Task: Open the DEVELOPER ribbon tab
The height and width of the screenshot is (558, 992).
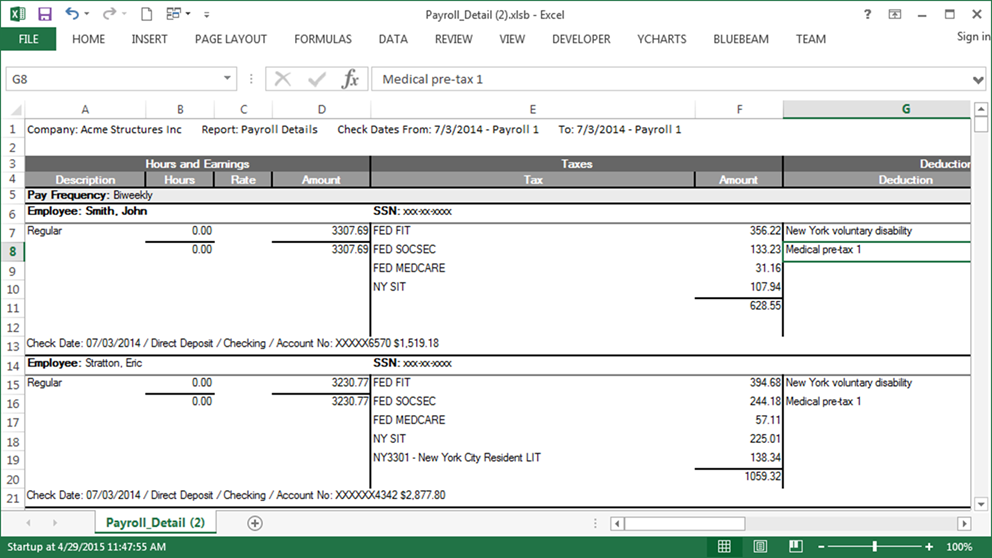Action: 581,39
